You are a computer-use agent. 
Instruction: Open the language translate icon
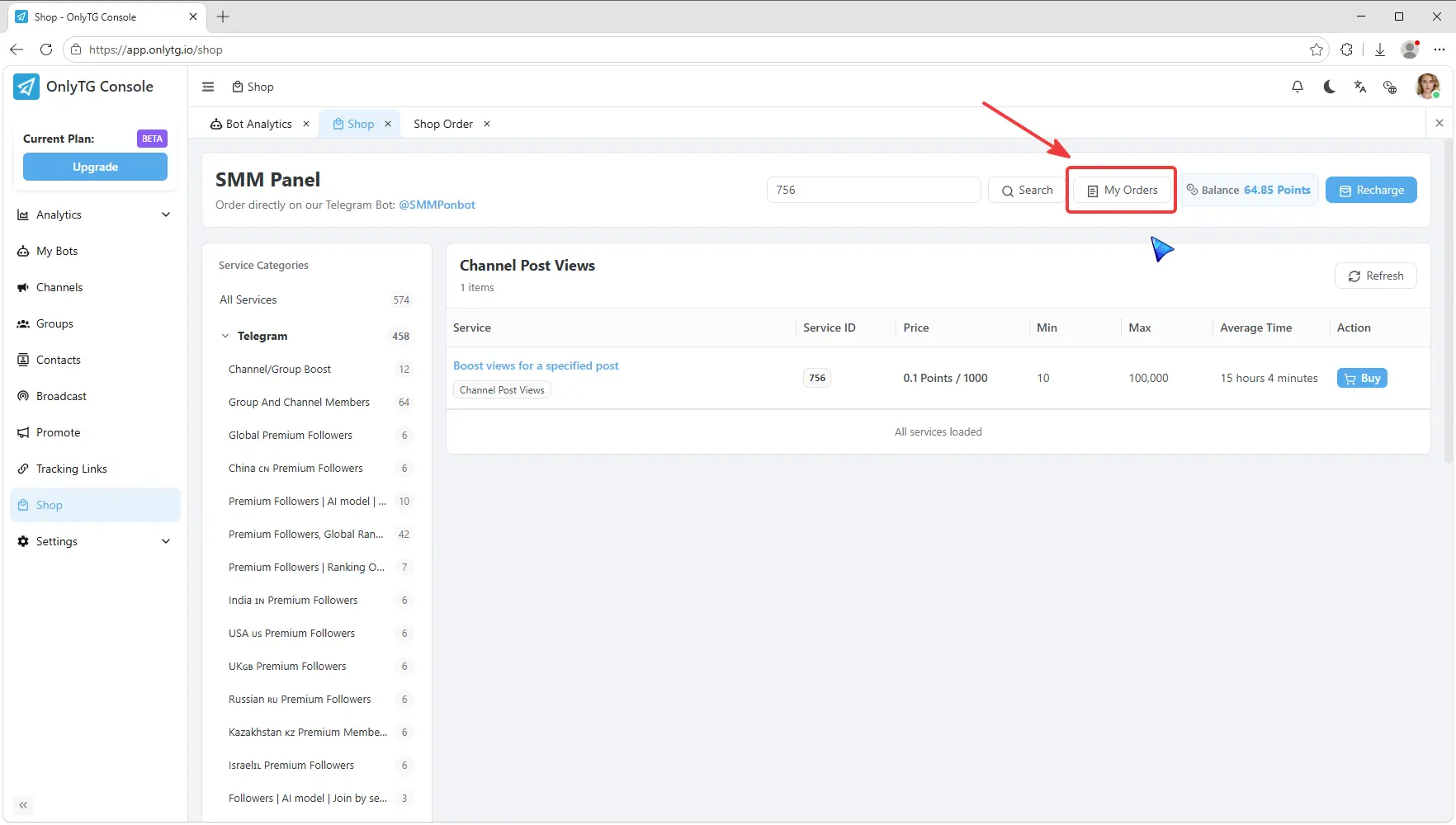1360,87
